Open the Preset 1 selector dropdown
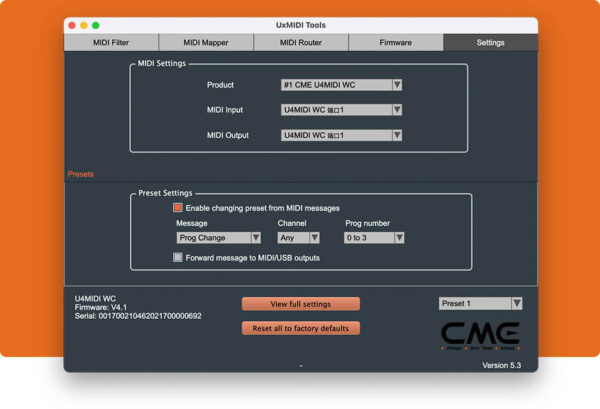Image resolution: width=600 pixels, height=409 pixels. 481,303
